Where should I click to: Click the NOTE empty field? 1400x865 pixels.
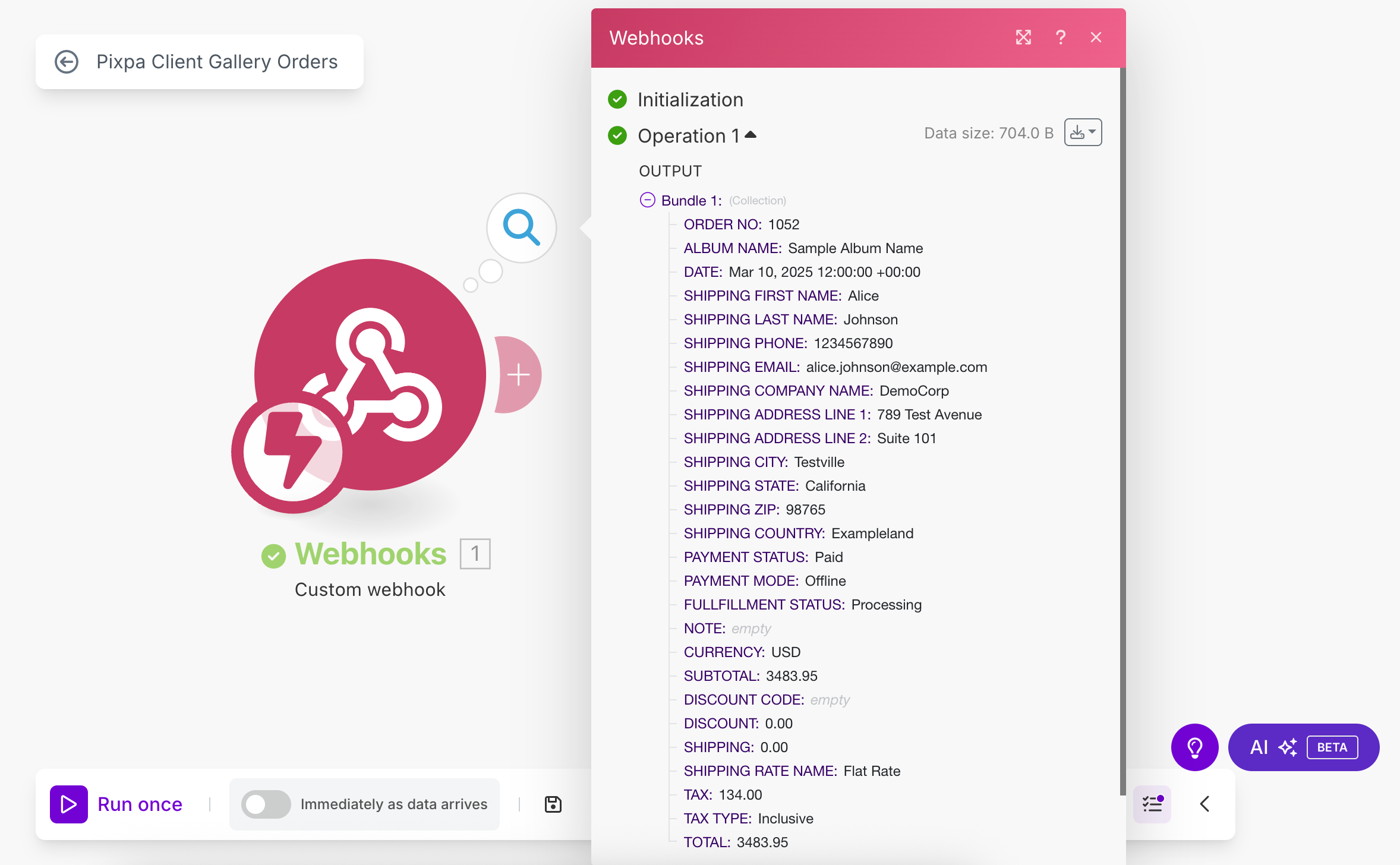727,629
